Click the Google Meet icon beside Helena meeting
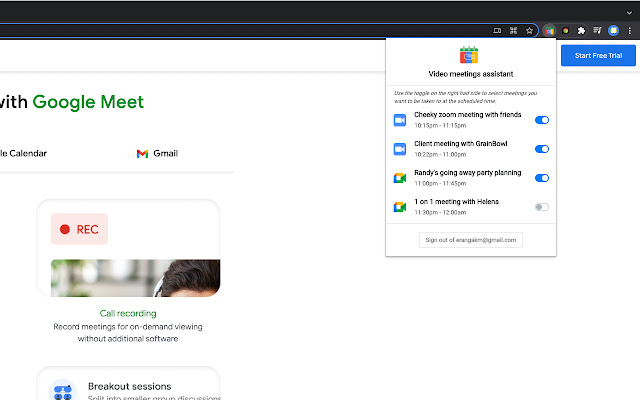640x400 pixels. pyautogui.click(x=400, y=207)
